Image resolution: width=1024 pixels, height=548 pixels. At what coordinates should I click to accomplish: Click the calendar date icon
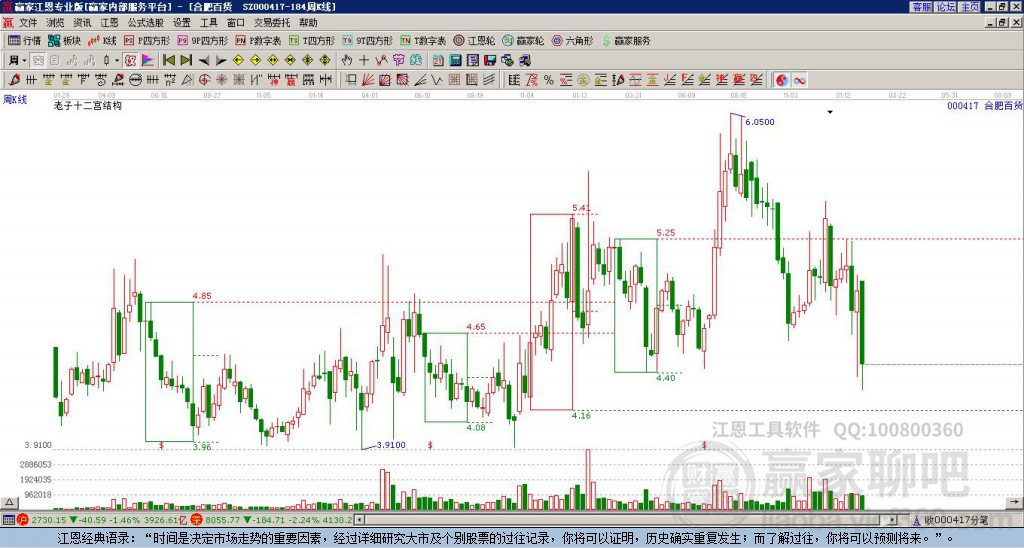click(x=438, y=61)
